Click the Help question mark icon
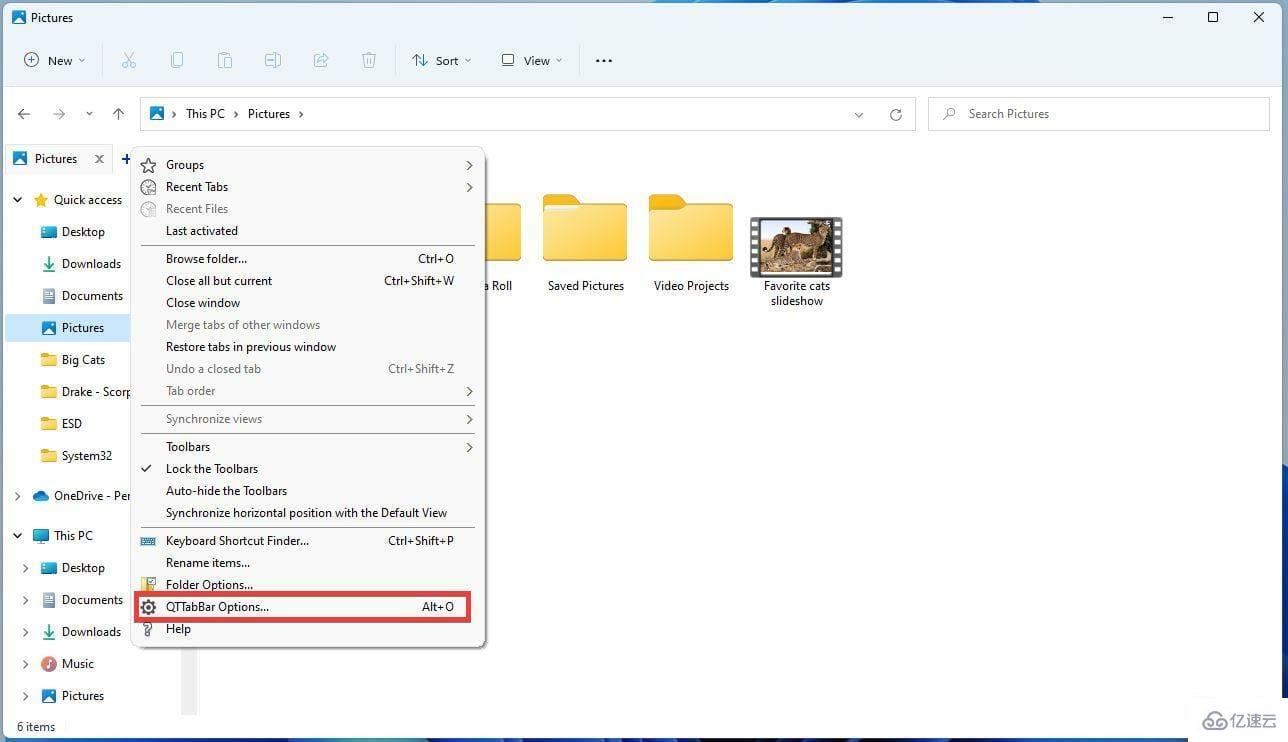The image size is (1288, 742). [148, 629]
